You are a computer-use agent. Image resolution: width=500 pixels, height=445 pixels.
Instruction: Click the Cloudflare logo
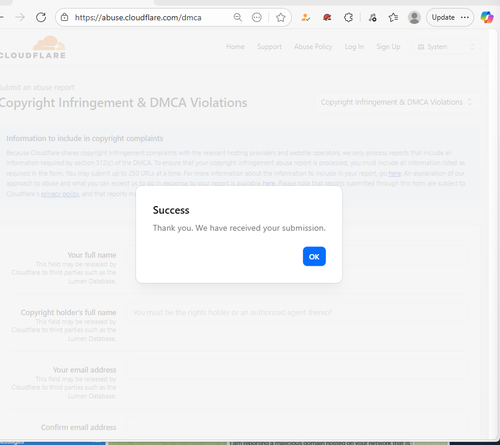point(33,48)
